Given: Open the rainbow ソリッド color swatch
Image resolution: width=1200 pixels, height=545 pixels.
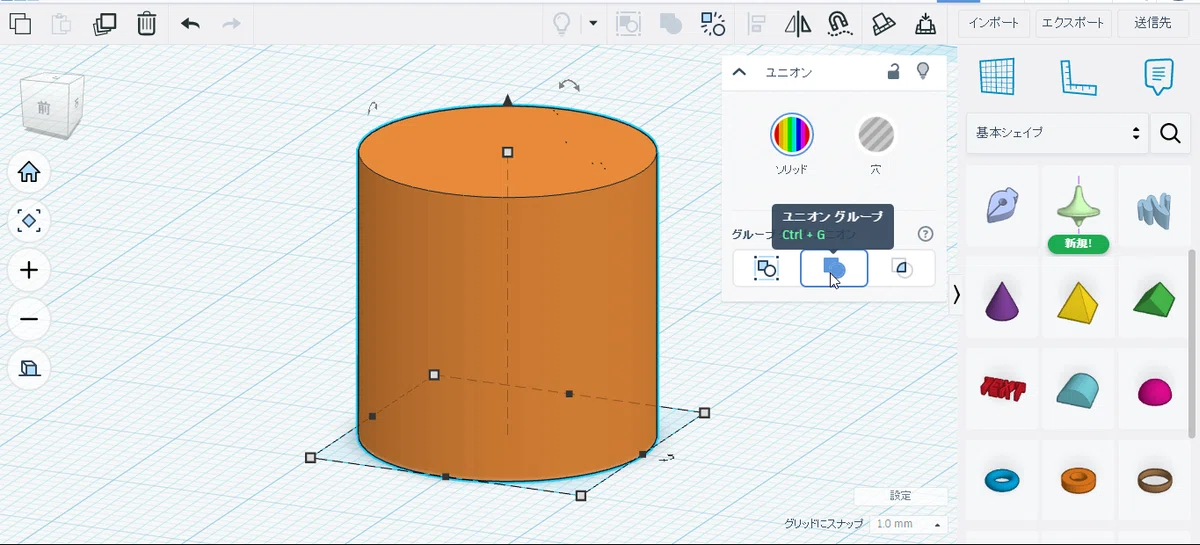Looking at the screenshot, I should pyautogui.click(x=791, y=134).
